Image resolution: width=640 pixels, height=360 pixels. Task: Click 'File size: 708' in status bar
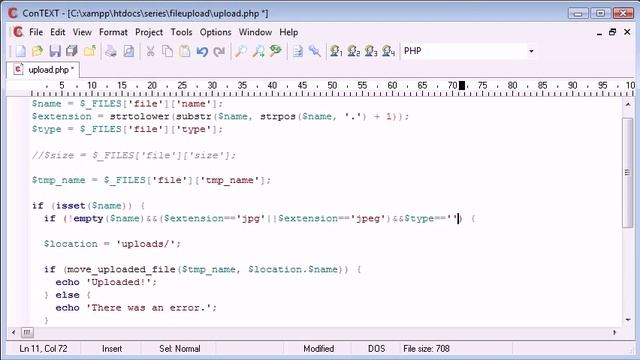[x=426, y=349]
